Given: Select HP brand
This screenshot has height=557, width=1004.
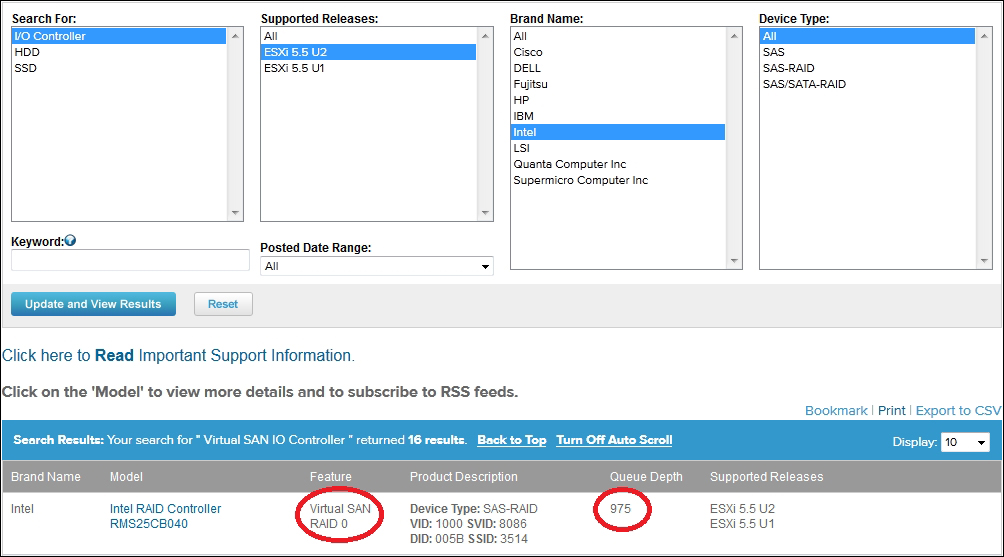Looking at the screenshot, I should click(x=618, y=100).
